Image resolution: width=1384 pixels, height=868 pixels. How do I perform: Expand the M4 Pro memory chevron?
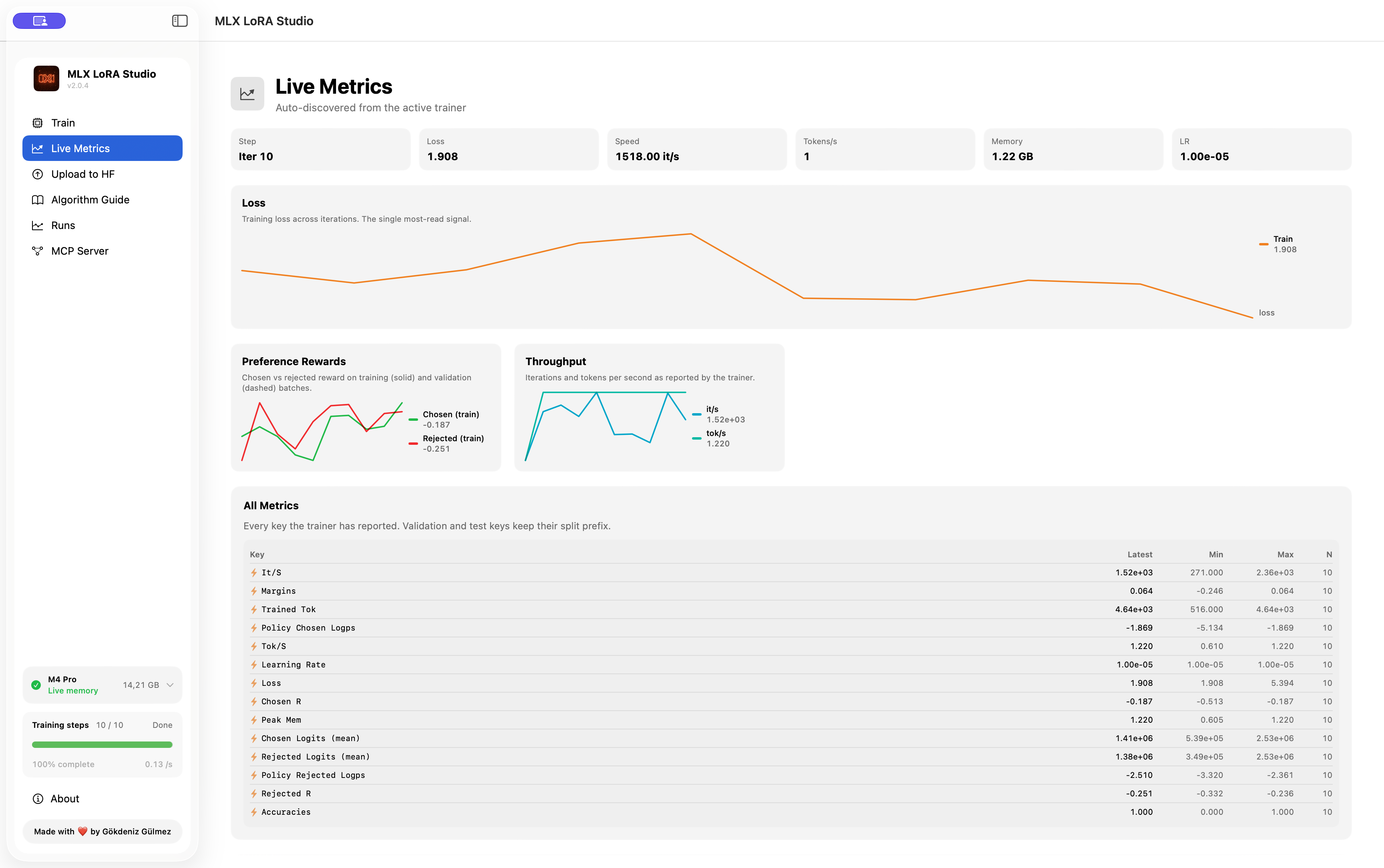point(170,685)
